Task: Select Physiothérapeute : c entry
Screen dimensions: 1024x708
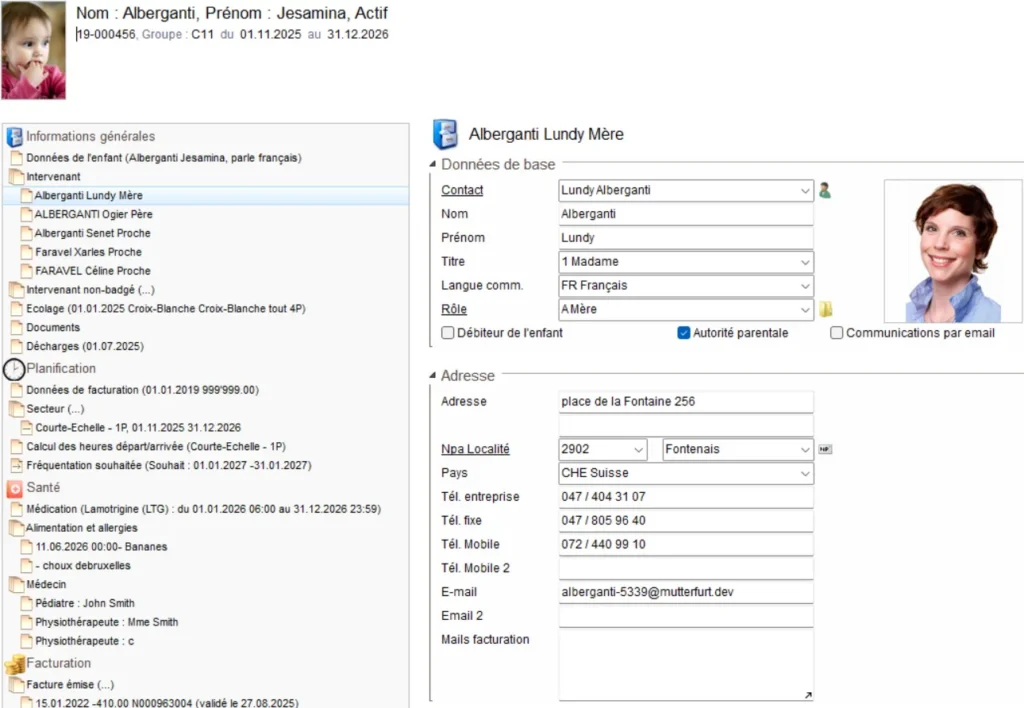Action: (85, 641)
